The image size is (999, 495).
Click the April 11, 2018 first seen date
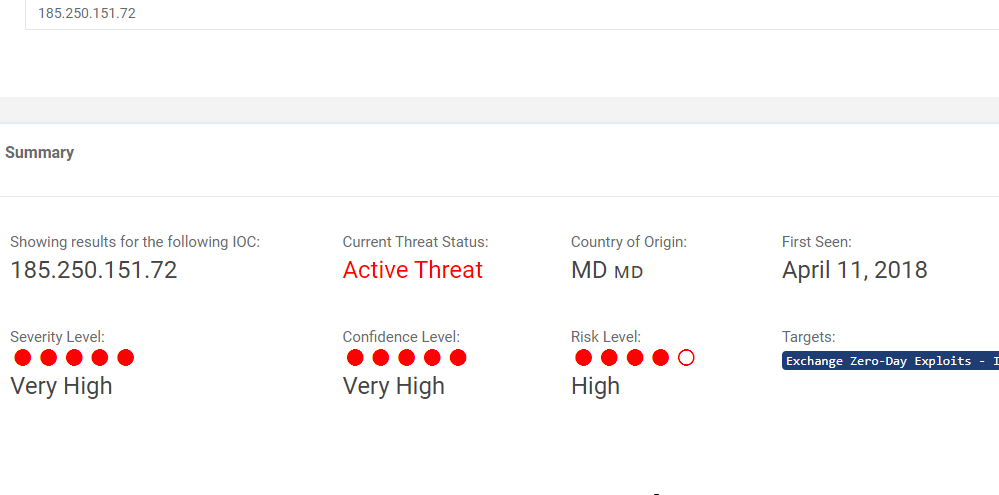[854, 270]
